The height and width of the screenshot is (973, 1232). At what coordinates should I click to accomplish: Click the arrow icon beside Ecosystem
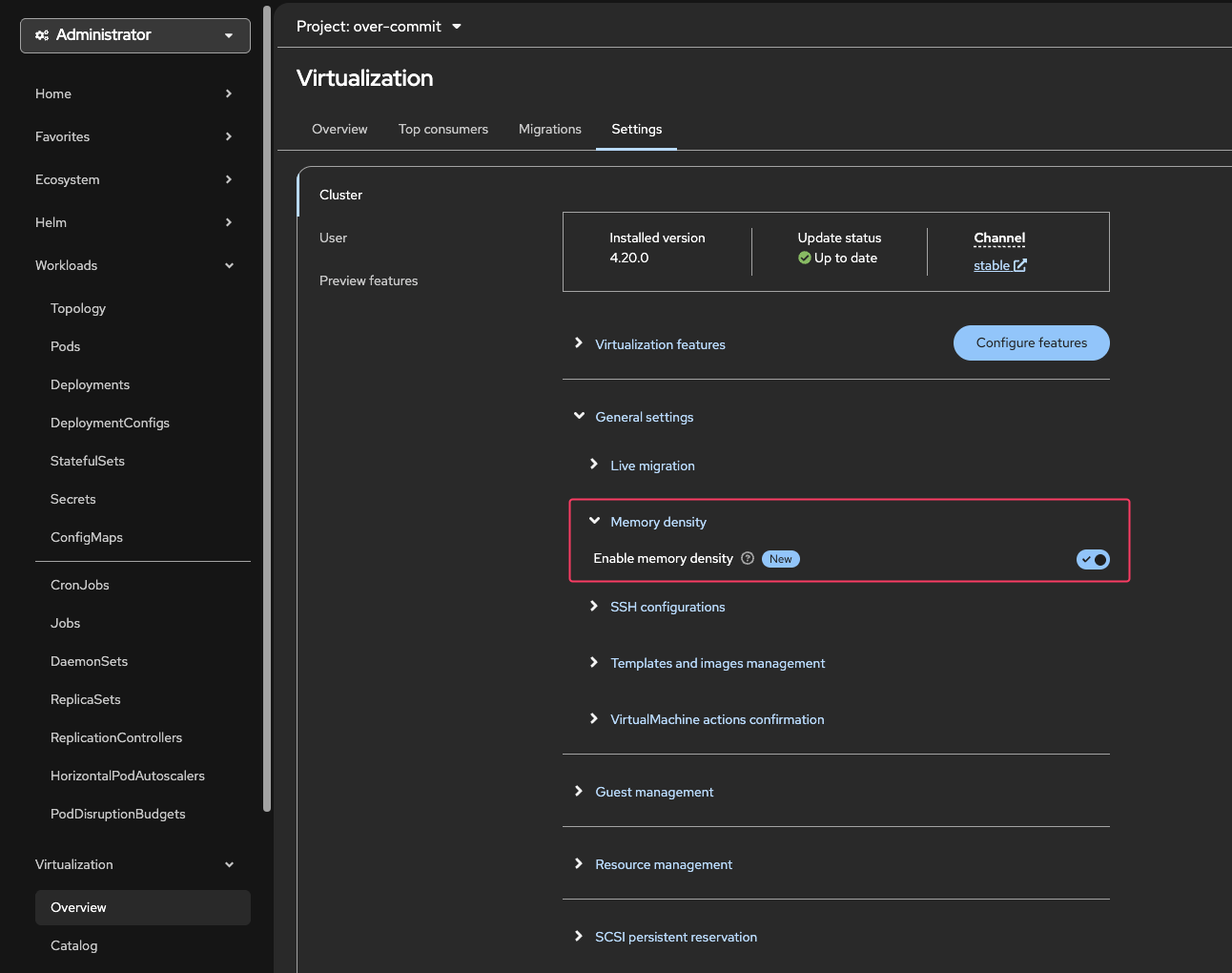coord(229,179)
